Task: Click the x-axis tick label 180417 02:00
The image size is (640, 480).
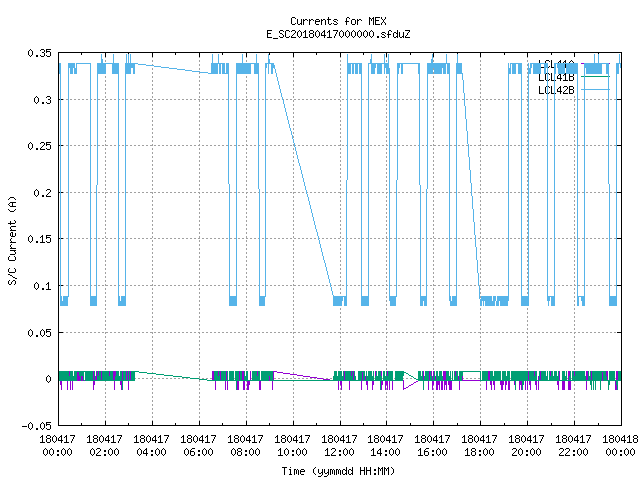Action: click(x=104, y=446)
